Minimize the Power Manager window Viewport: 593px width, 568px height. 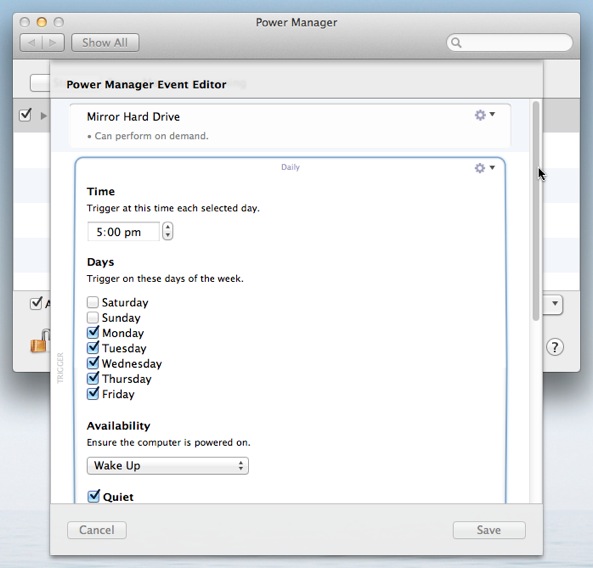42,22
